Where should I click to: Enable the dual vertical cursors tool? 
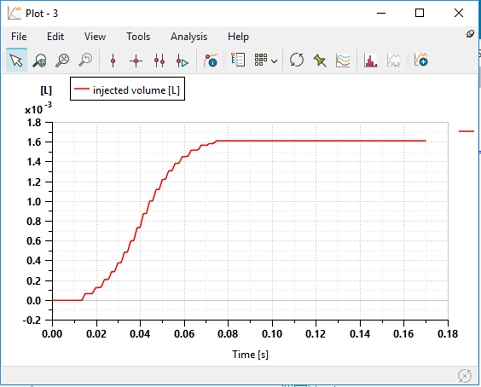pyautogui.click(x=159, y=61)
